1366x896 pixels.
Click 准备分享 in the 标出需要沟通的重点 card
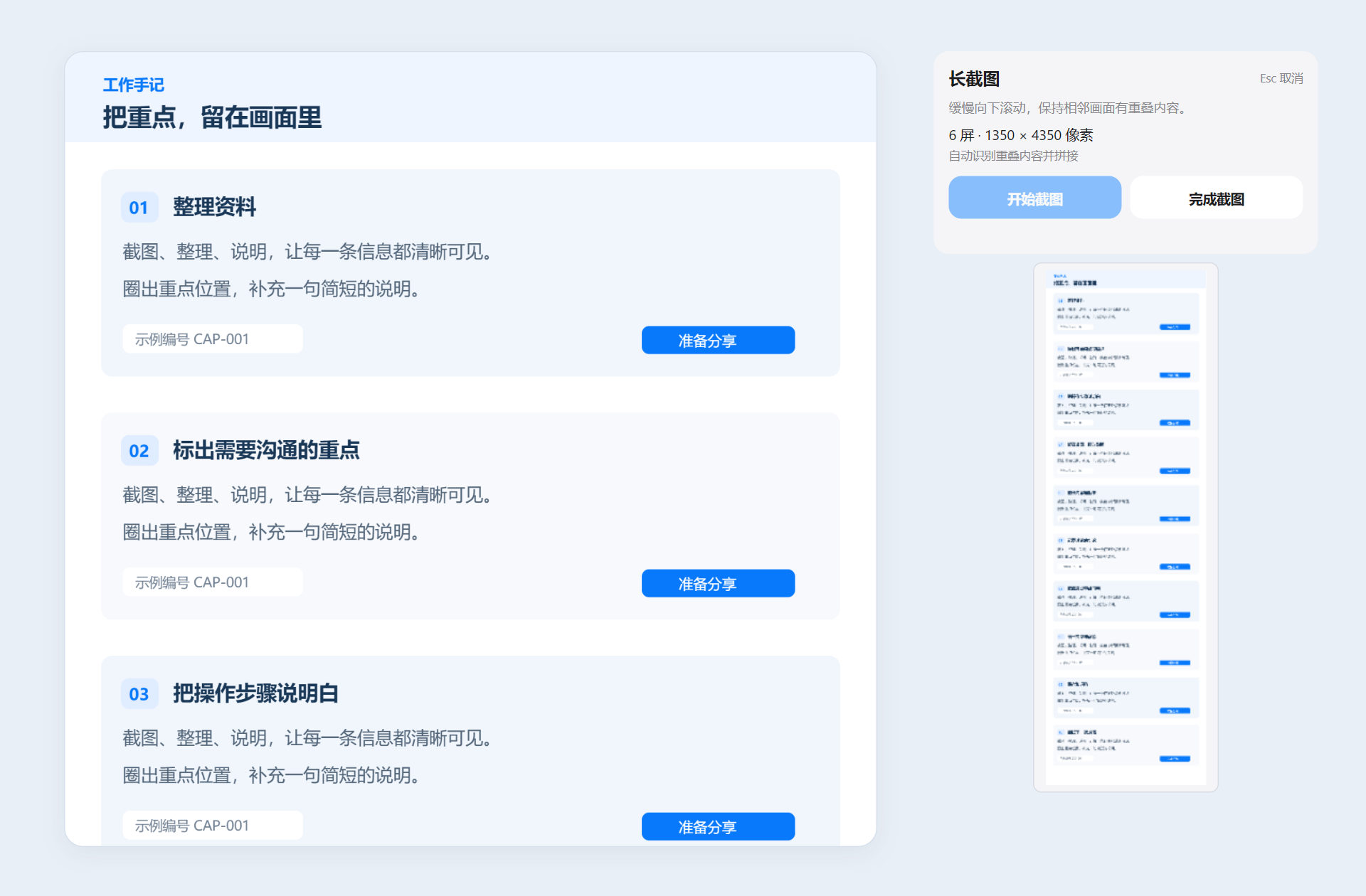coord(718,583)
